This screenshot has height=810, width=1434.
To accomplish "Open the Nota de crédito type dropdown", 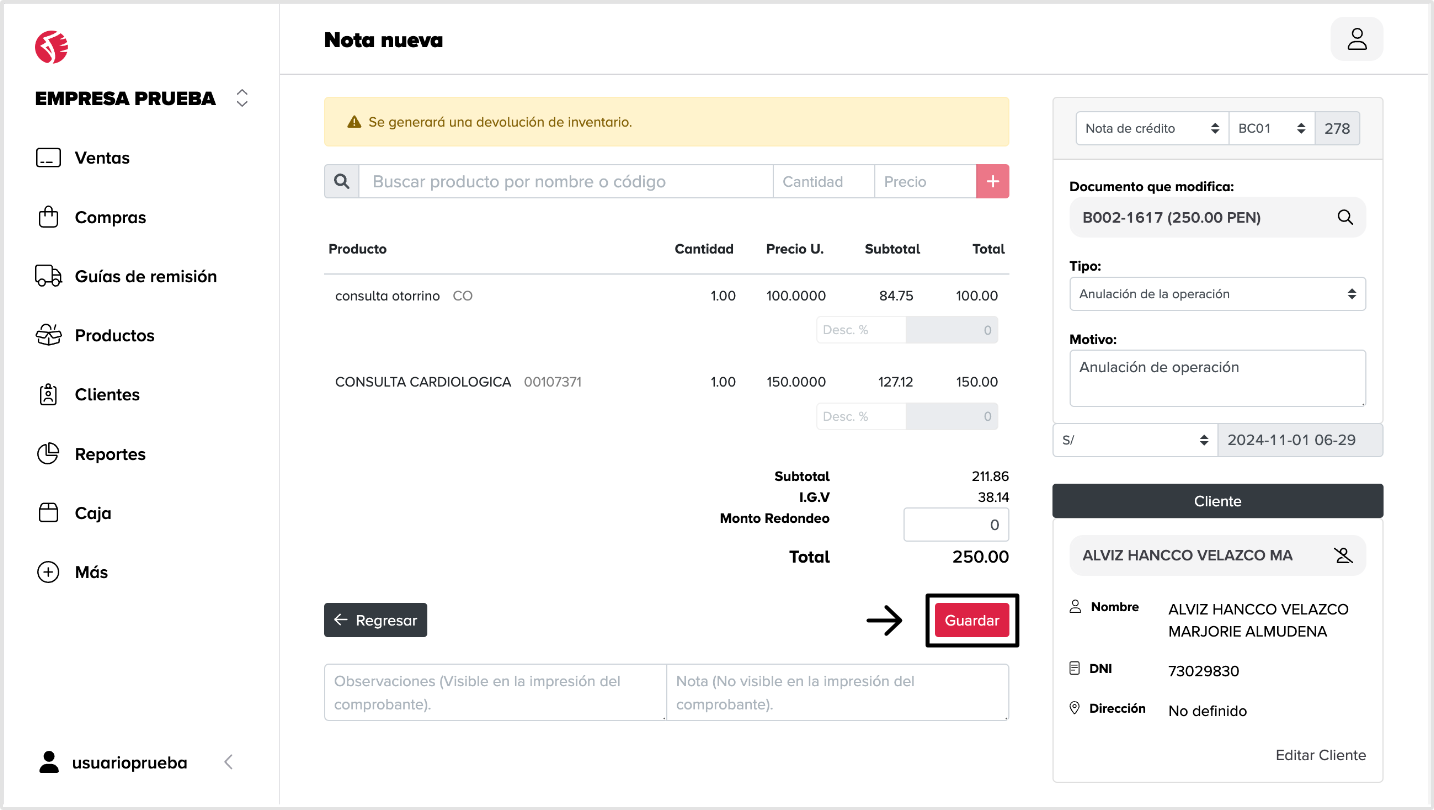I will coord(1152,128).
